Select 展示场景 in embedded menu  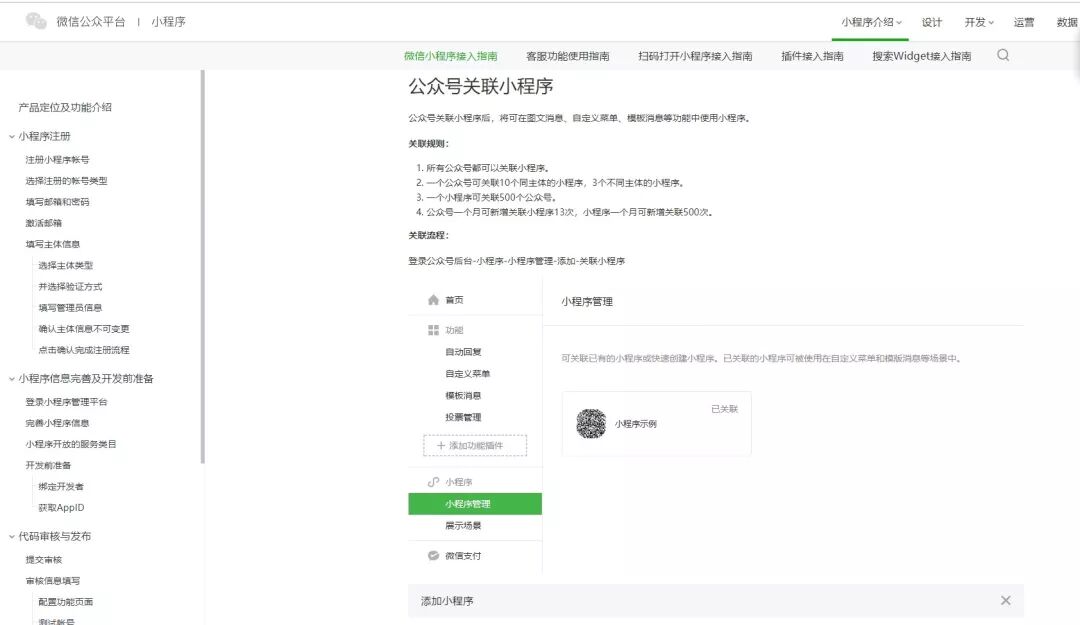(x=463, y=526)
